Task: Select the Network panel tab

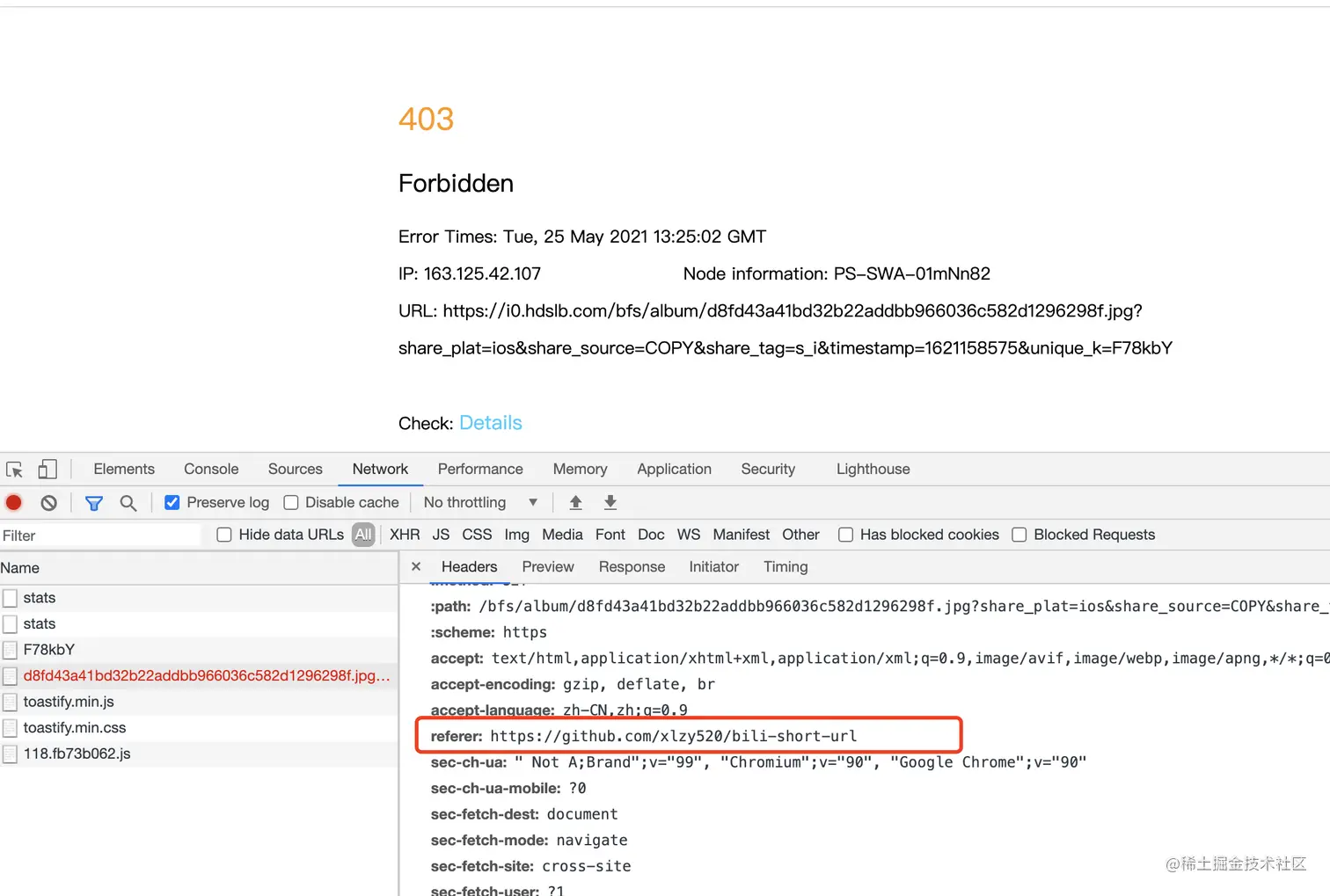Action: (x=380, y=470)
